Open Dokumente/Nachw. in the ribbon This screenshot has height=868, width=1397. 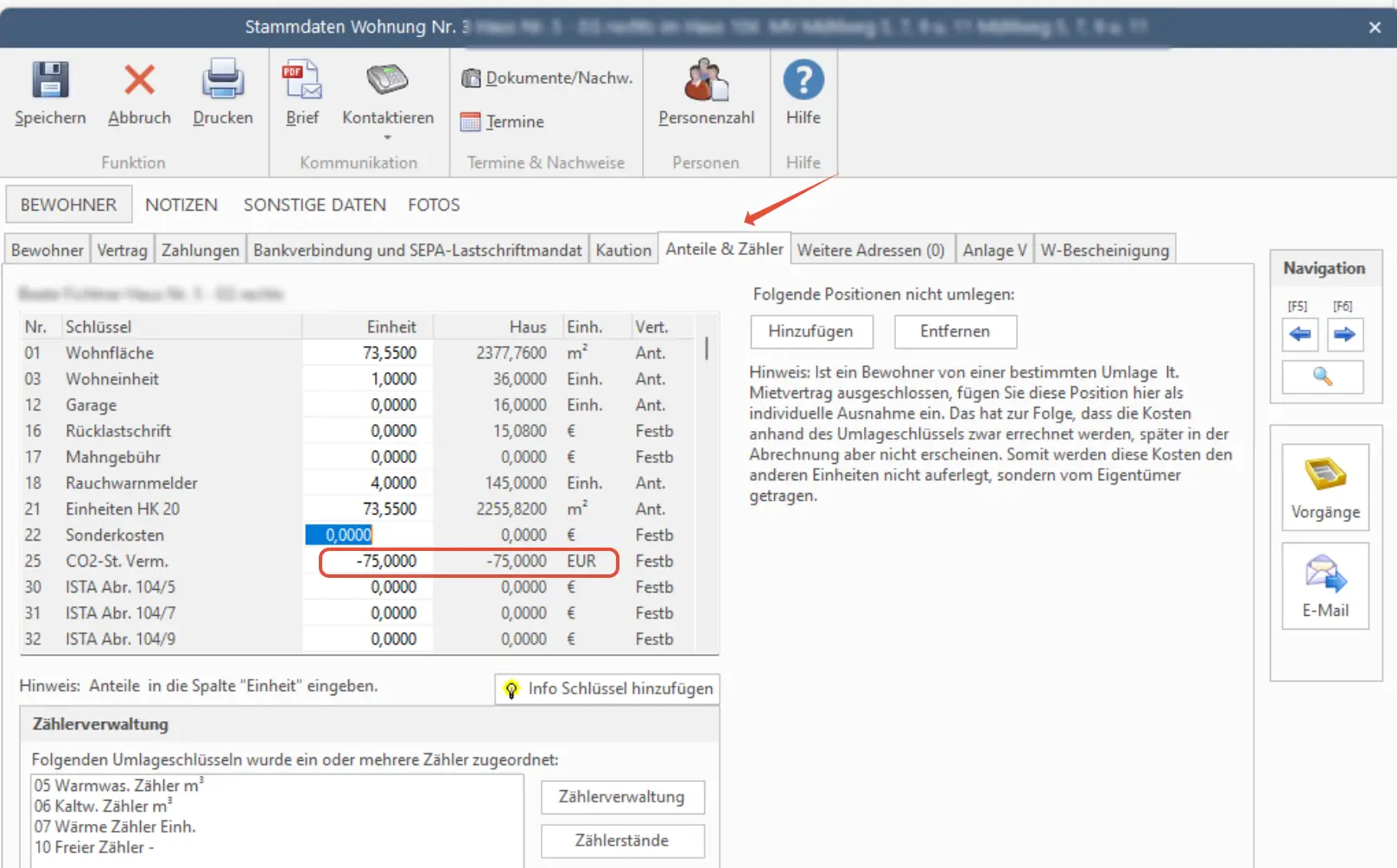click(x=547, y=78)
